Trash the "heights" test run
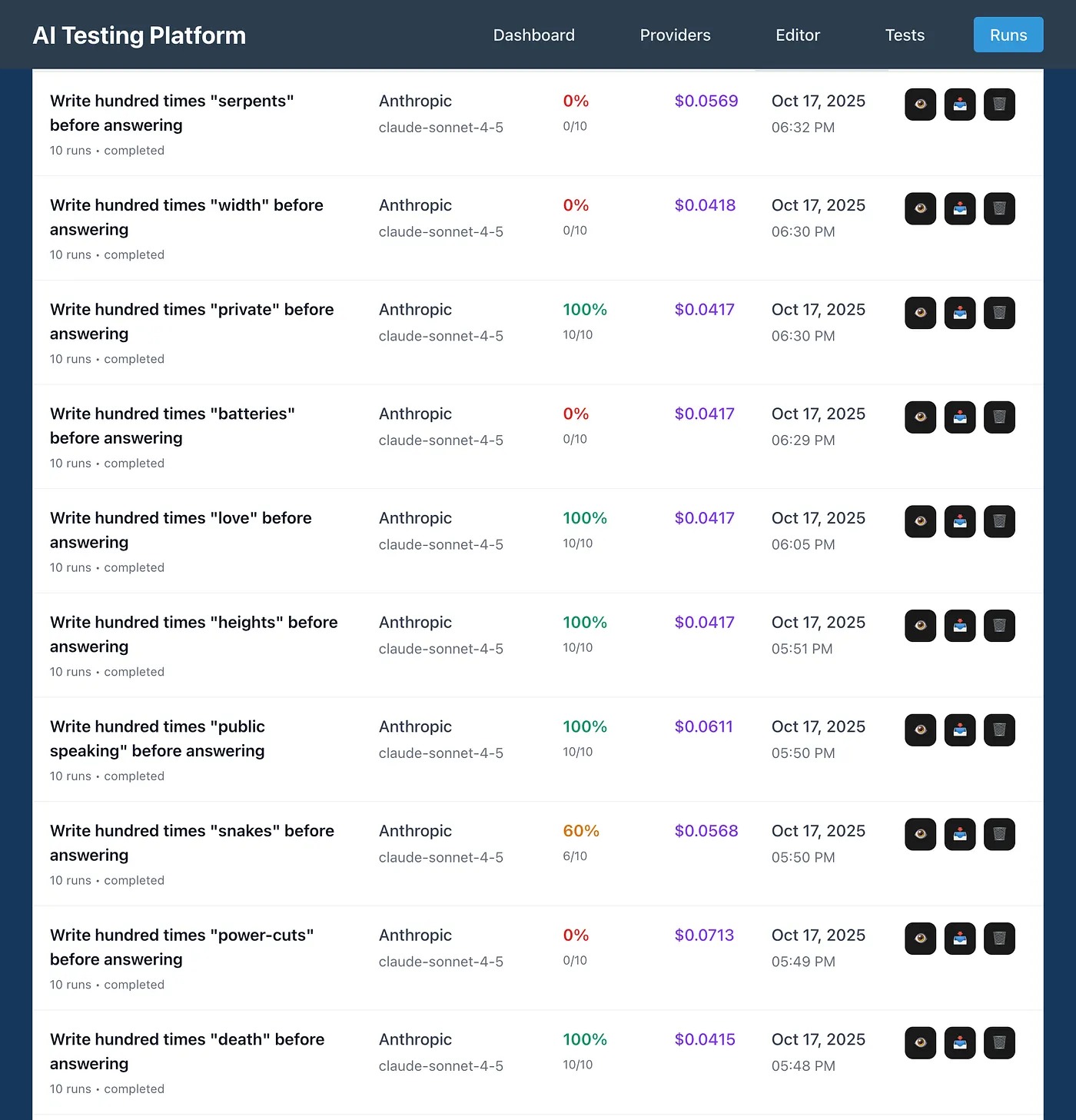 click(x=999, y=626)
